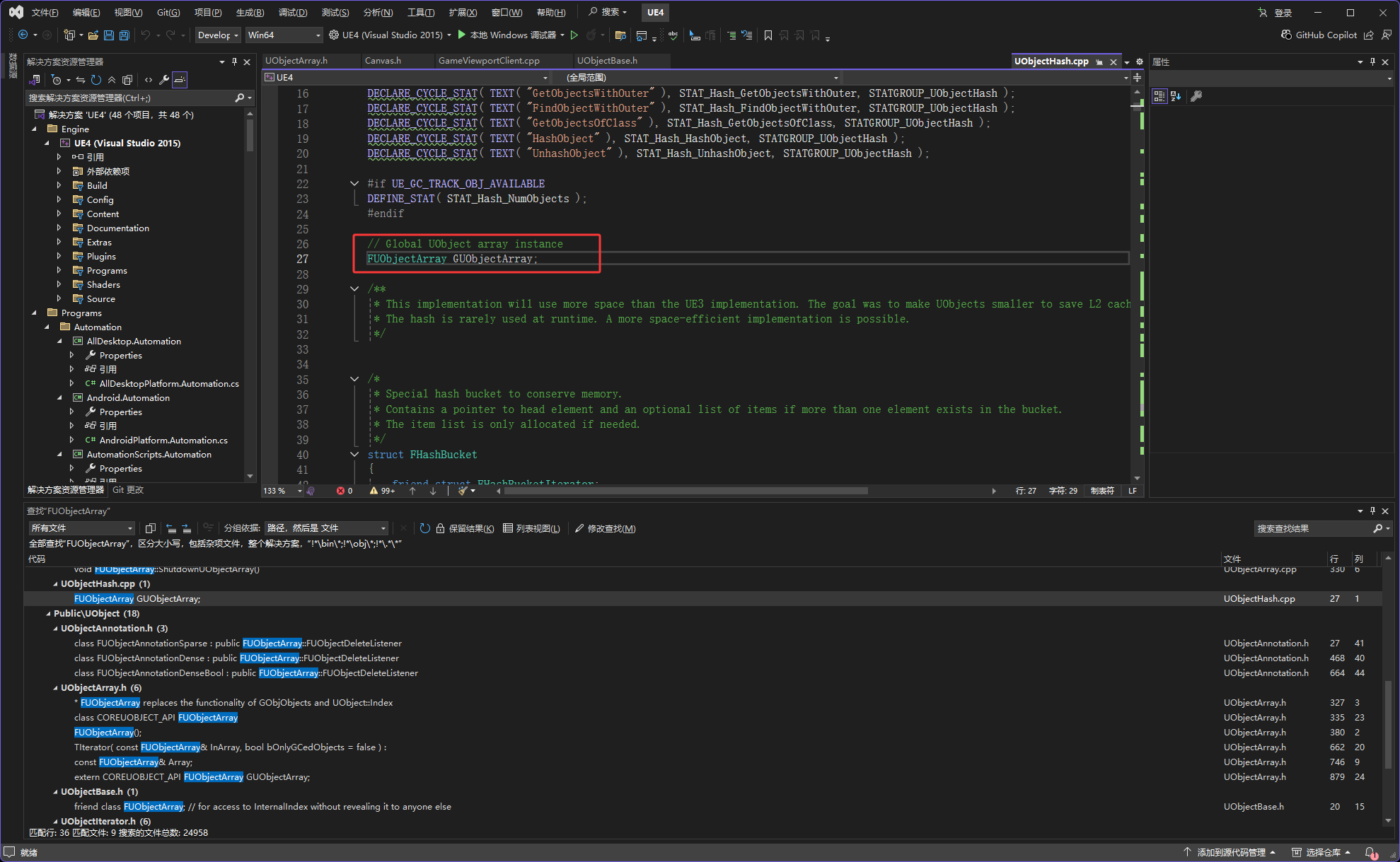The image size is (1400, 862).
Task: Click Modify Find 修改查找(M) button
Action: coord(605,528)
